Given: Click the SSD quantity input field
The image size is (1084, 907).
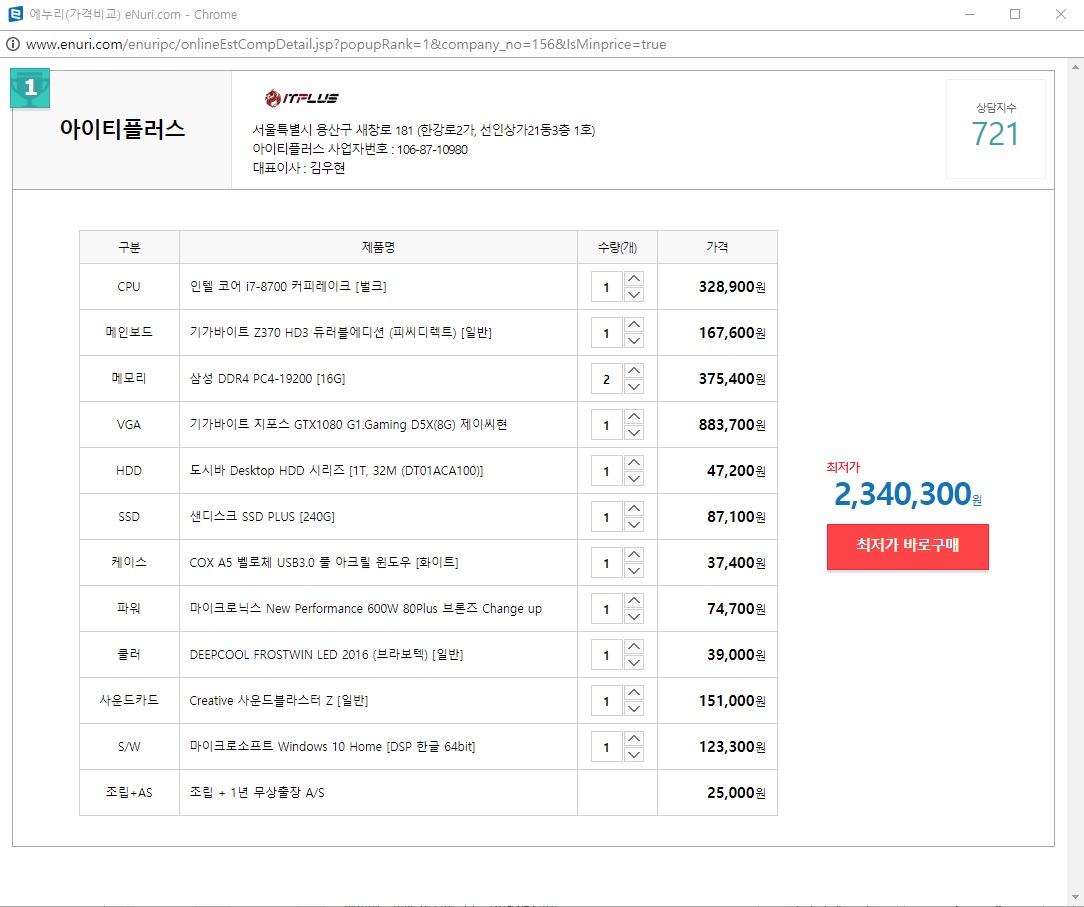Looking at the screenshot, I should coord(607,516).
